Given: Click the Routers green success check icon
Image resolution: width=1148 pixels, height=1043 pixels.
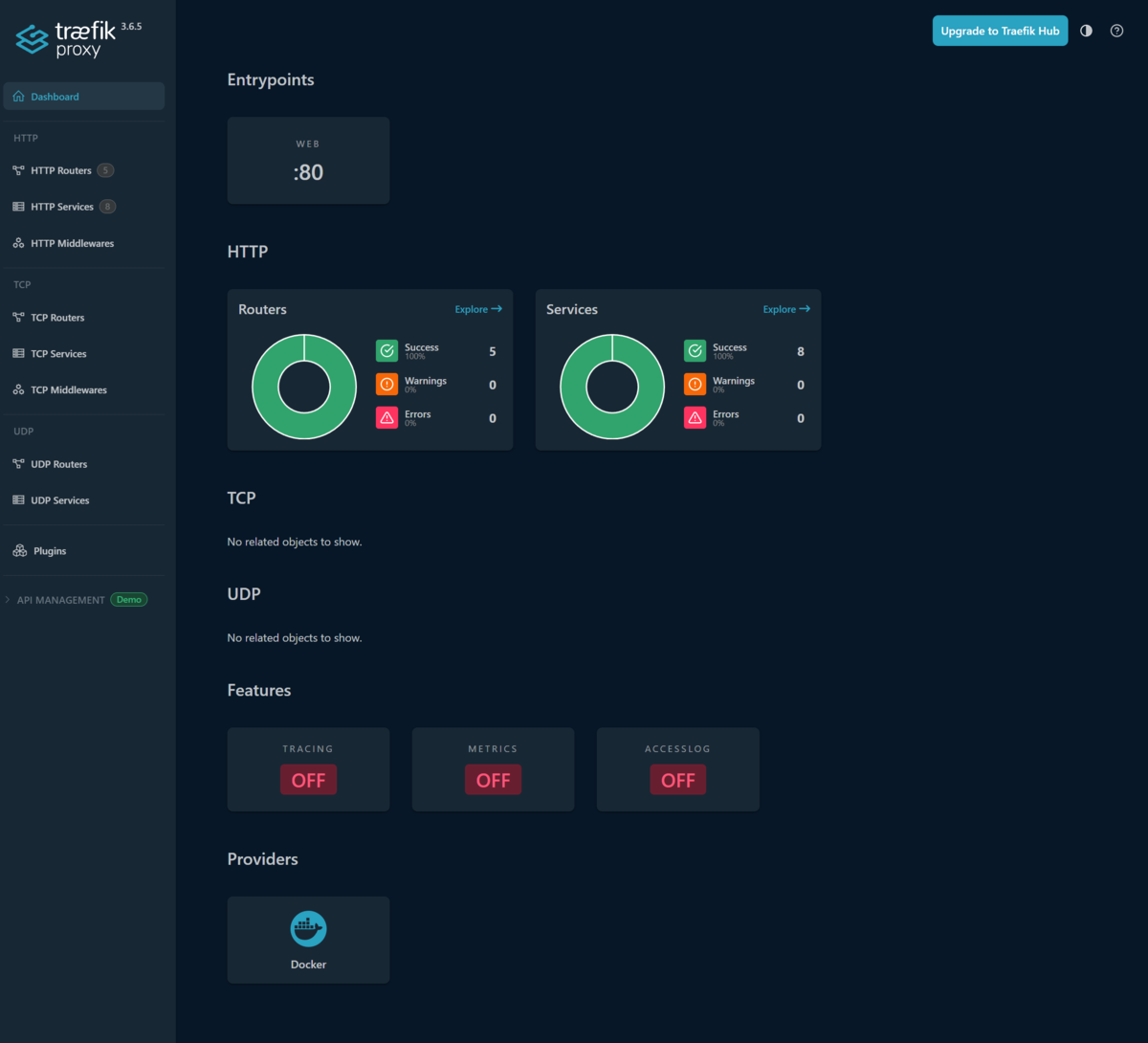Looking at the screenshot, I should tap(386, 351).
